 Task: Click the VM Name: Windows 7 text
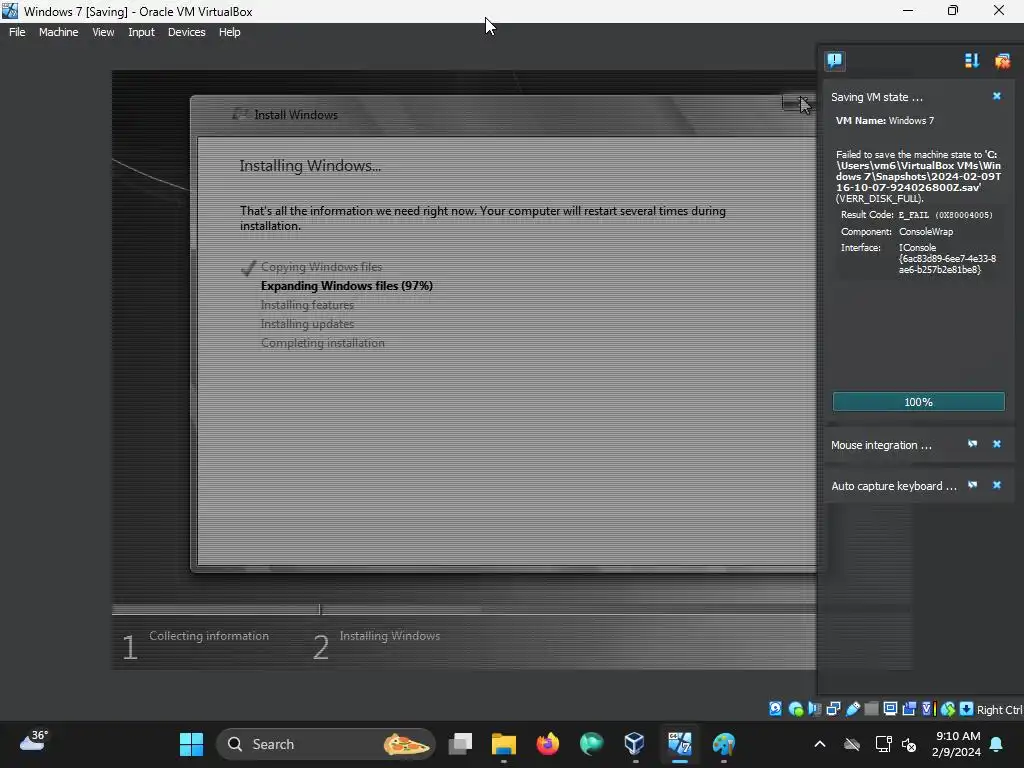click(885, 121)
